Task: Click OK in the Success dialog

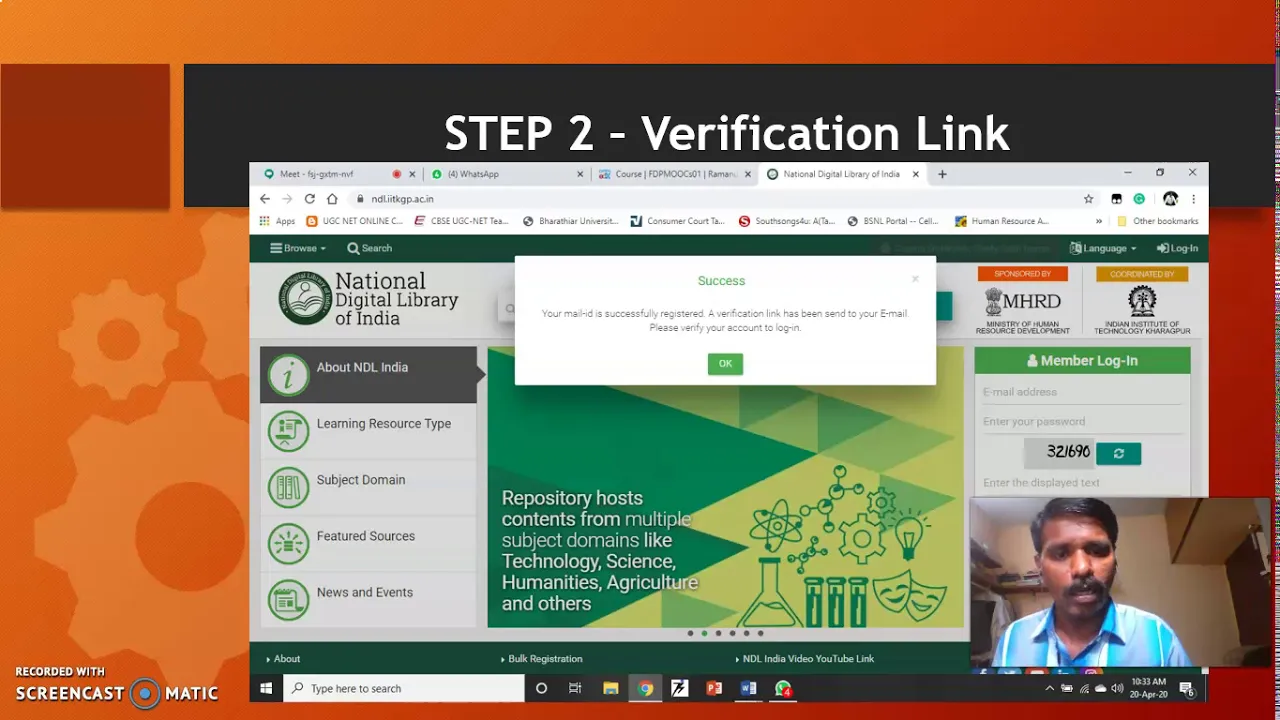Action: 725,364
